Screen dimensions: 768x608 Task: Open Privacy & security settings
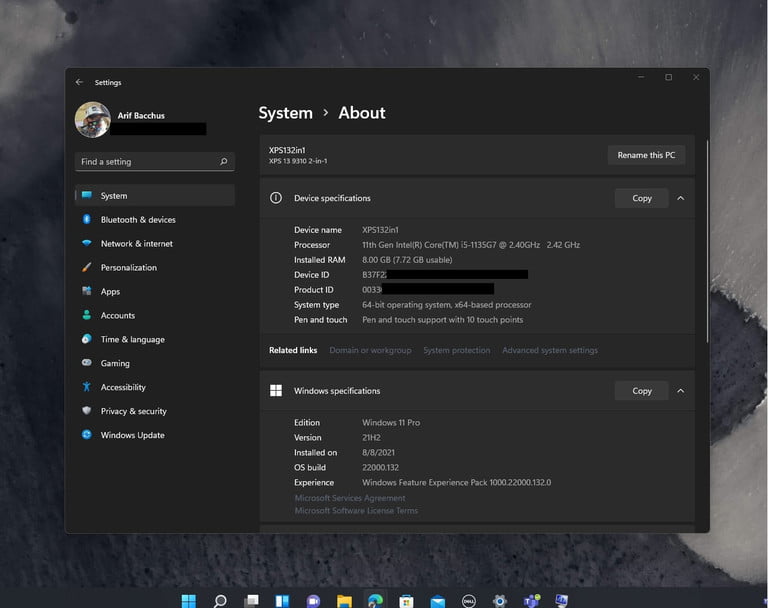pyautogui.click(x=133, y=411)
